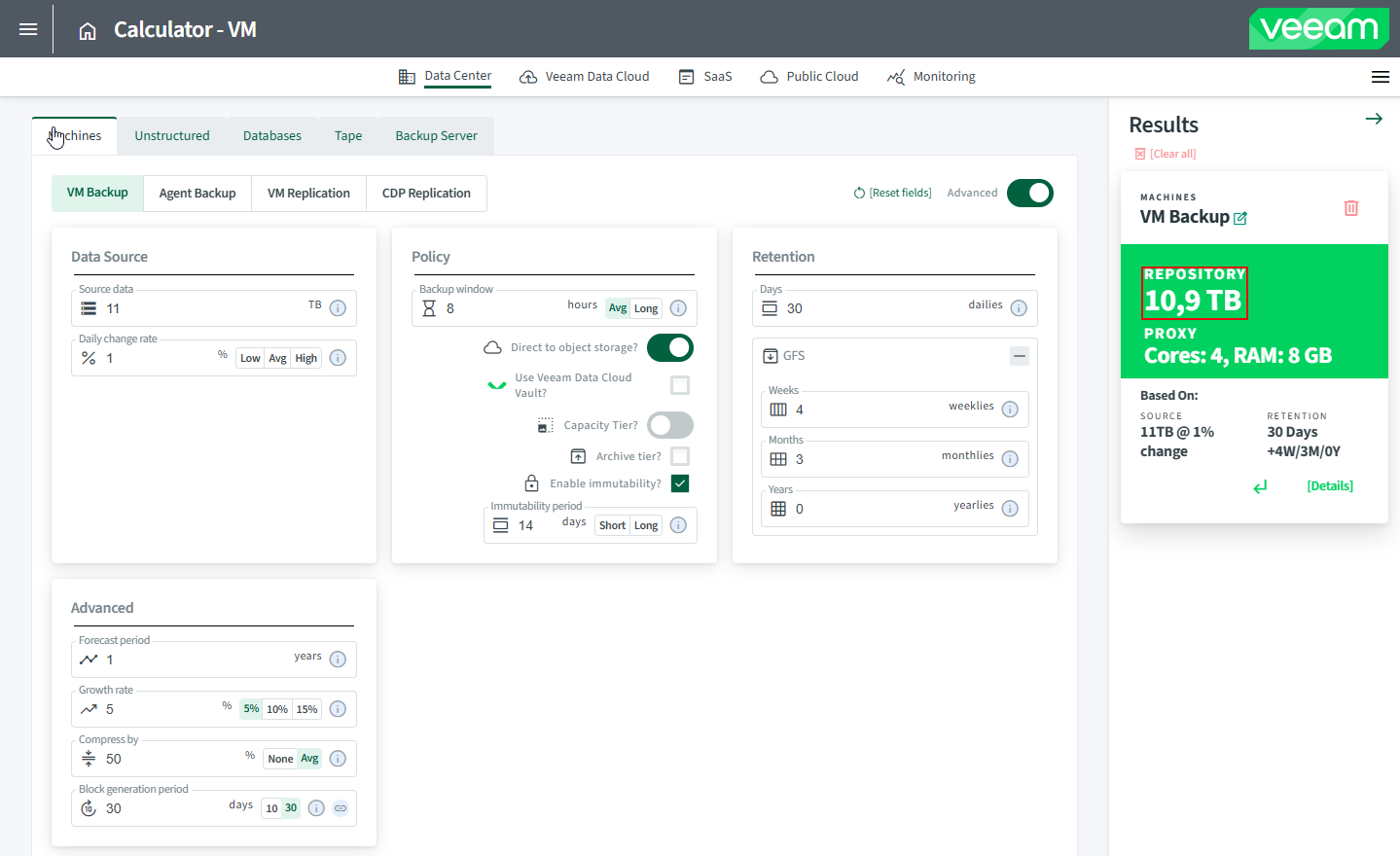Choose None compression preset
1400x856 pixels.
click(x=280, y=759)
